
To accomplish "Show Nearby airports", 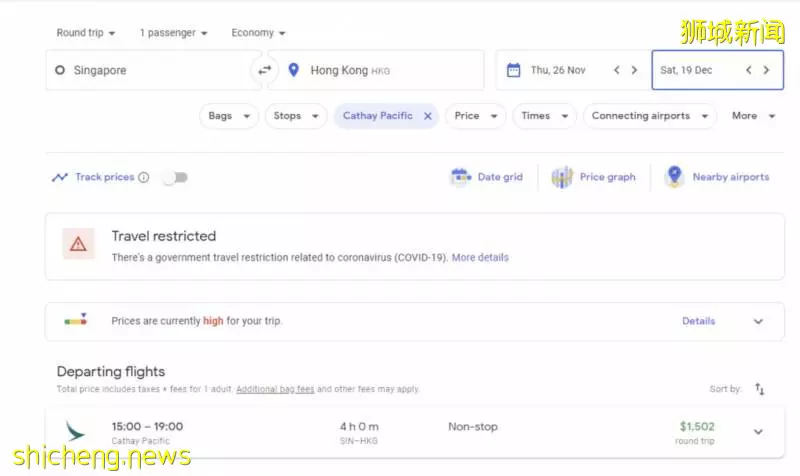I will tap(731, 177).
